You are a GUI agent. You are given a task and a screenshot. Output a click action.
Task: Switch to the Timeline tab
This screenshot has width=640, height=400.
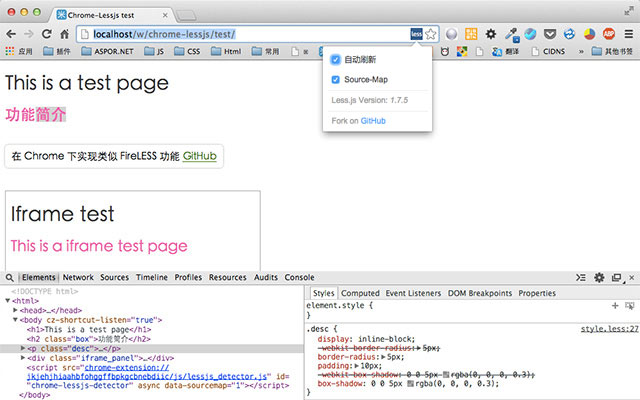click(x=151, y=278)
